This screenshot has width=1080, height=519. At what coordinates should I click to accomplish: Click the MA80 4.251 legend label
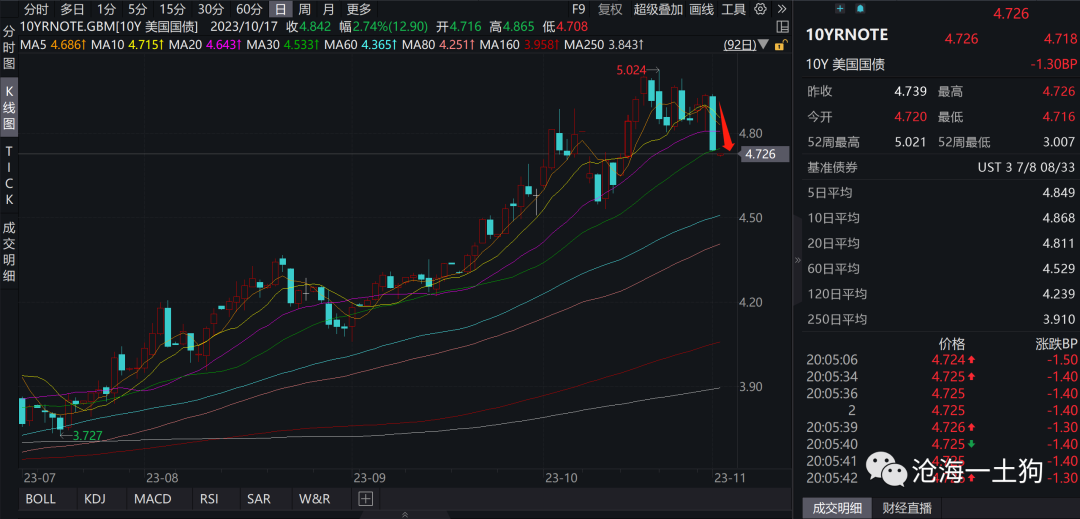(x=437, y=45)
